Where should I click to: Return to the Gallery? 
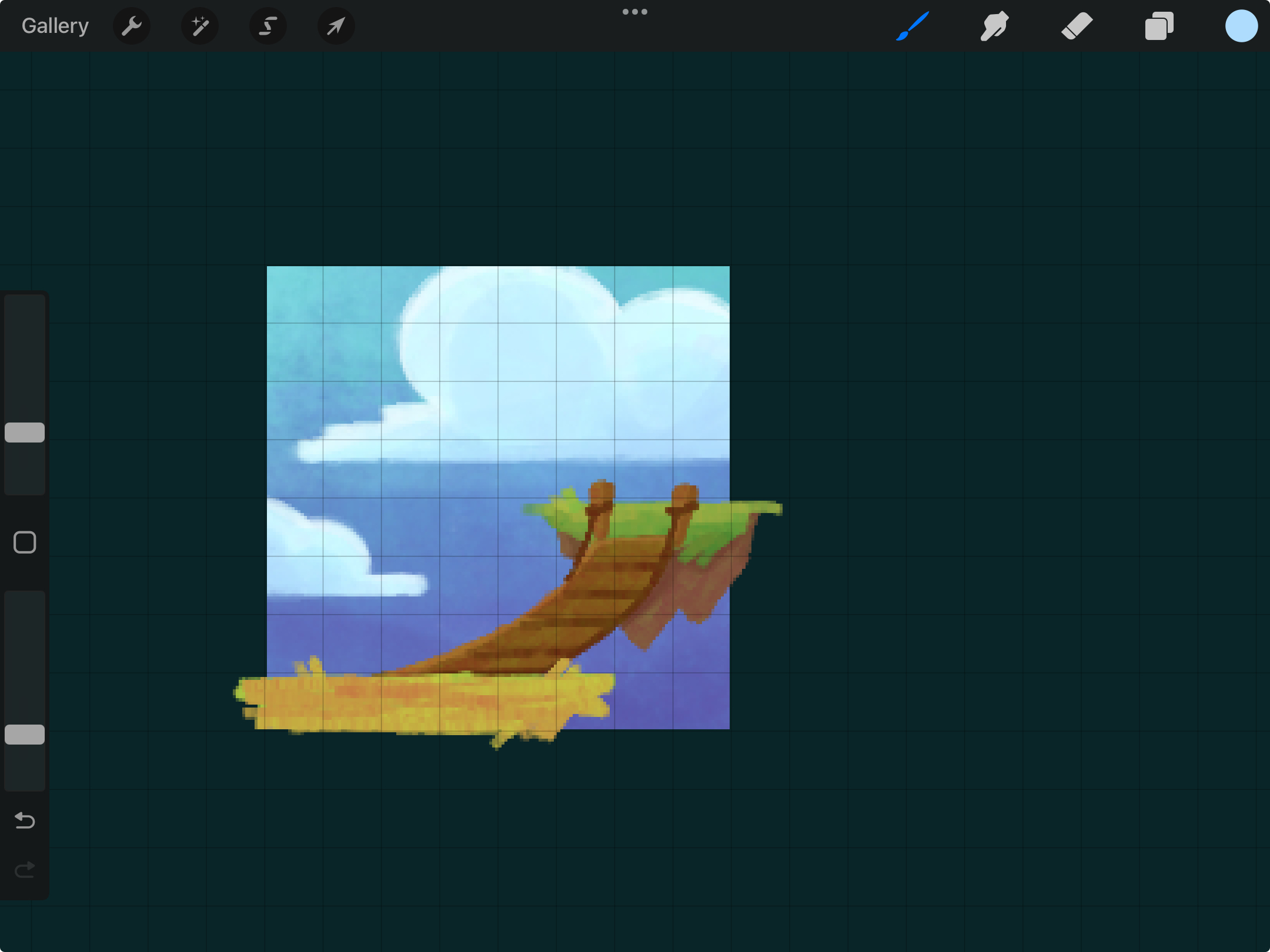(x=55, y=26)
